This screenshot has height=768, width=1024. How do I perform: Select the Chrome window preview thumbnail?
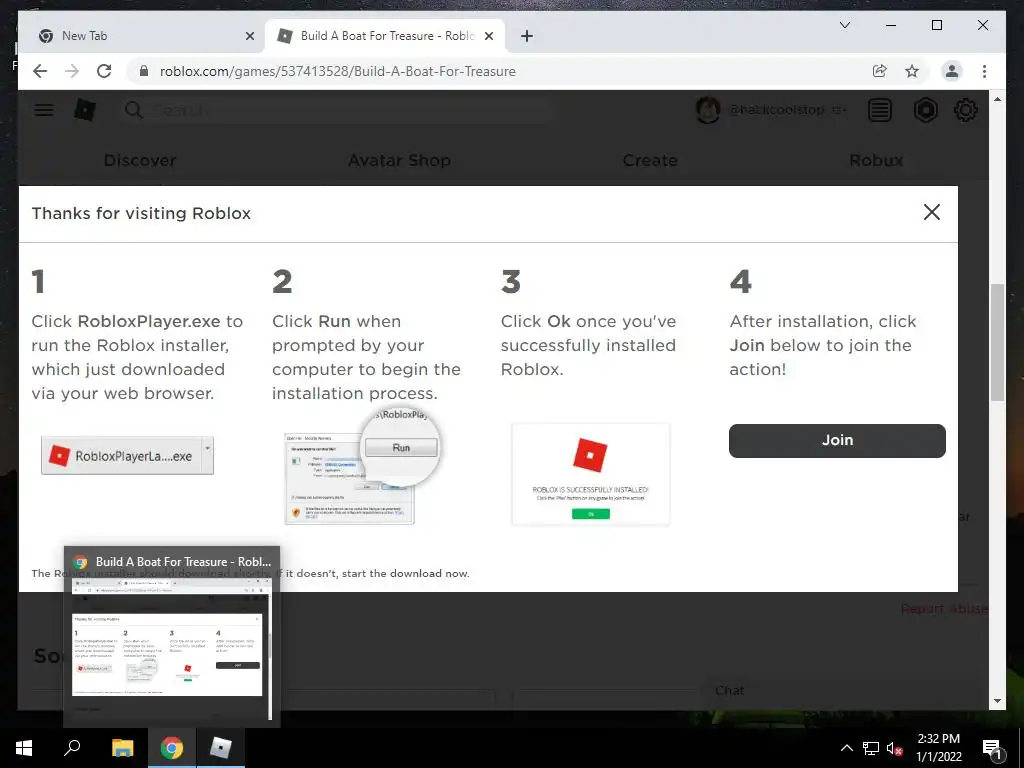tap(172, 637)
